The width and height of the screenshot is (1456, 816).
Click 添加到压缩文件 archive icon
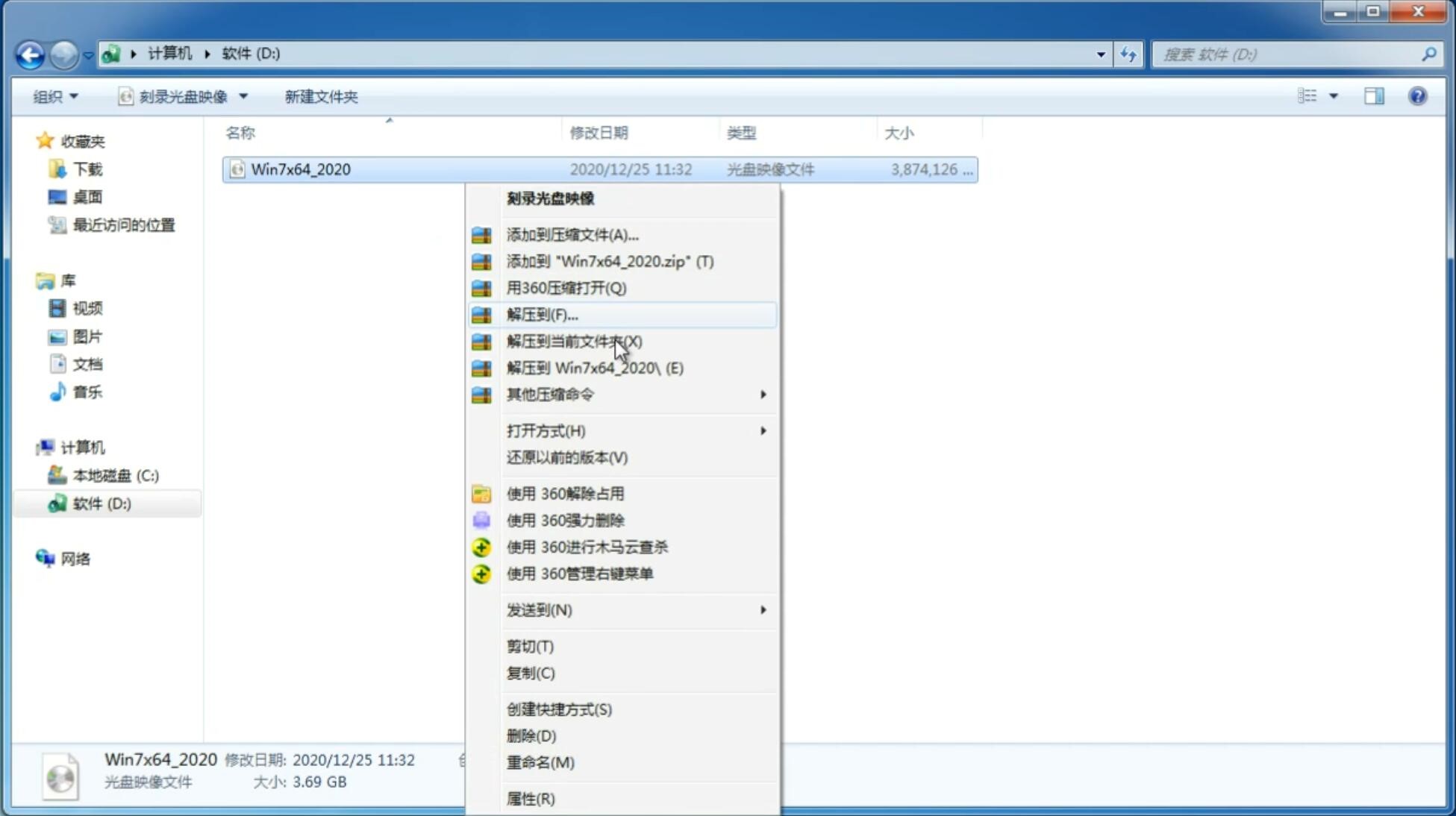[481, 234]
